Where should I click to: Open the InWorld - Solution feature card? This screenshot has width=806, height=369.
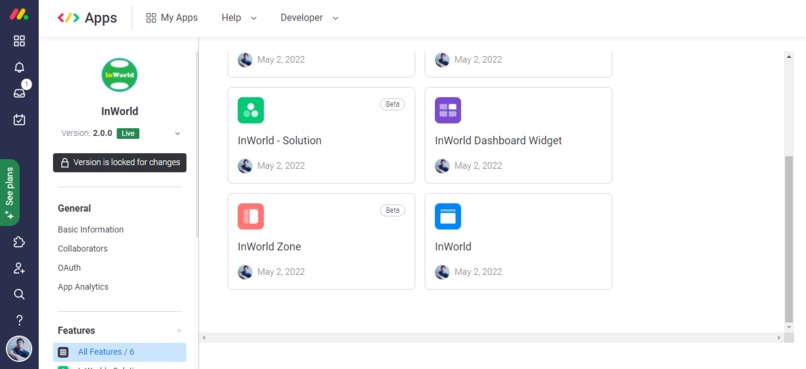point(321,135)
